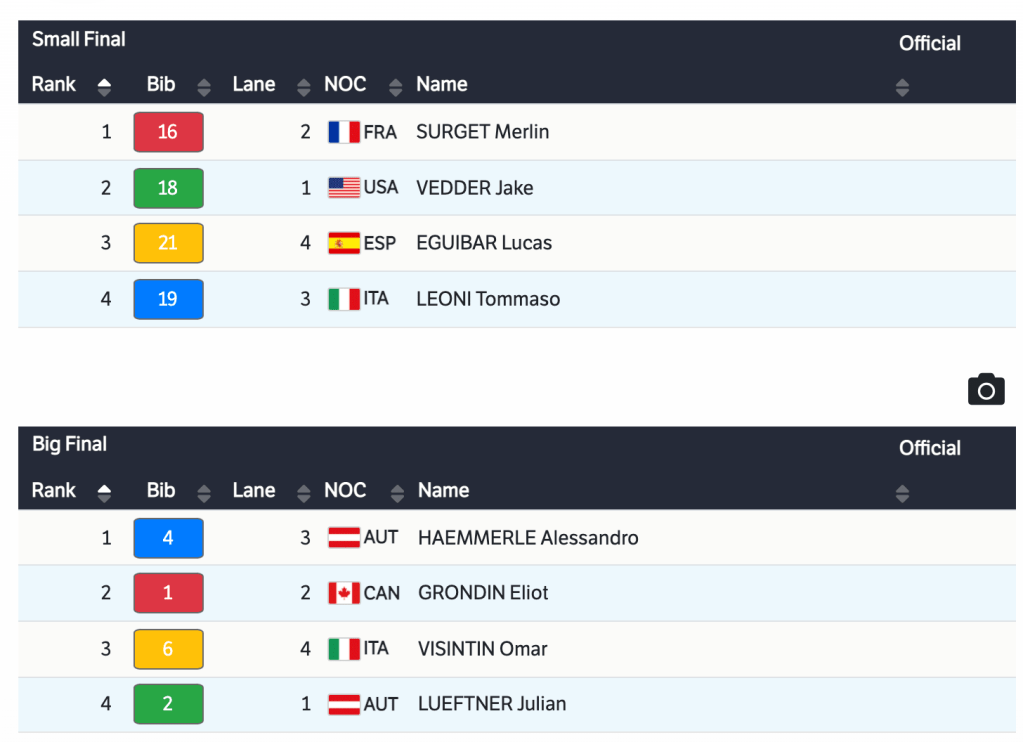Click the USA flag icon for Vedder

343,187
